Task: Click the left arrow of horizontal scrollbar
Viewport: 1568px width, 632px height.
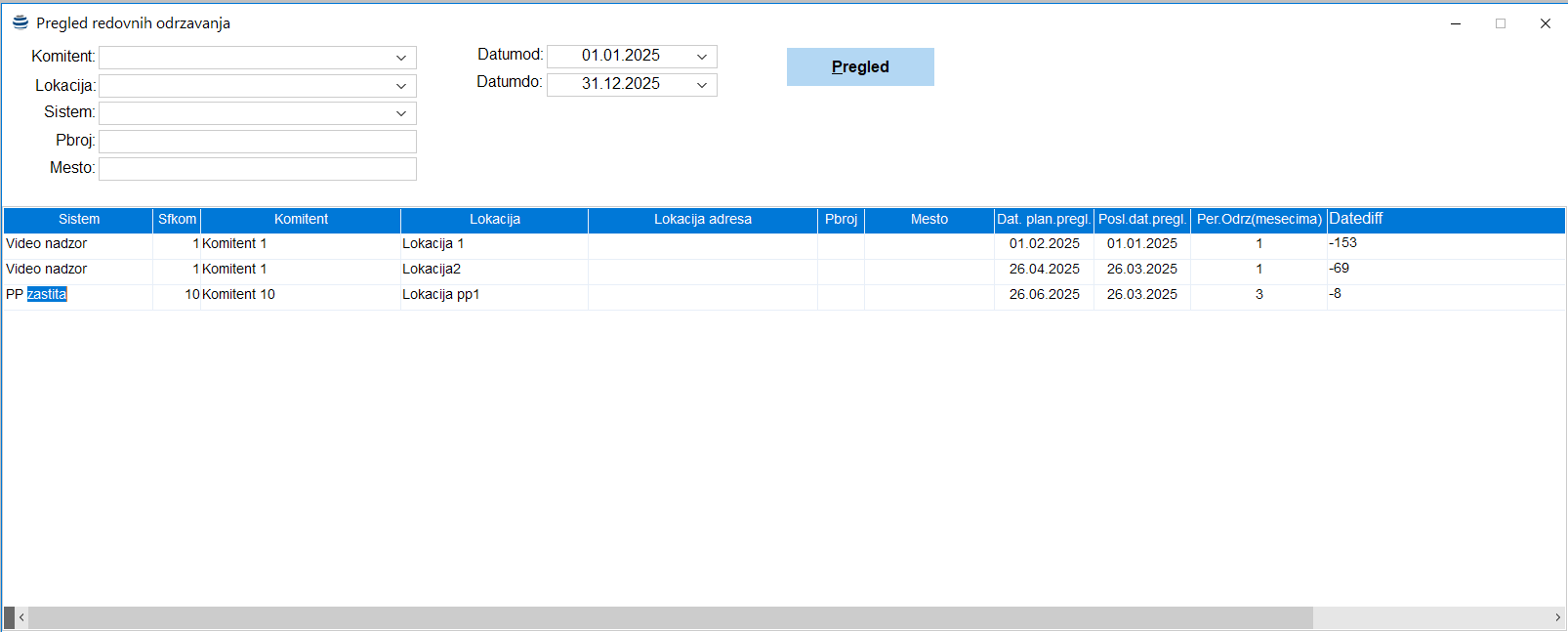Action: click(21, 617)
